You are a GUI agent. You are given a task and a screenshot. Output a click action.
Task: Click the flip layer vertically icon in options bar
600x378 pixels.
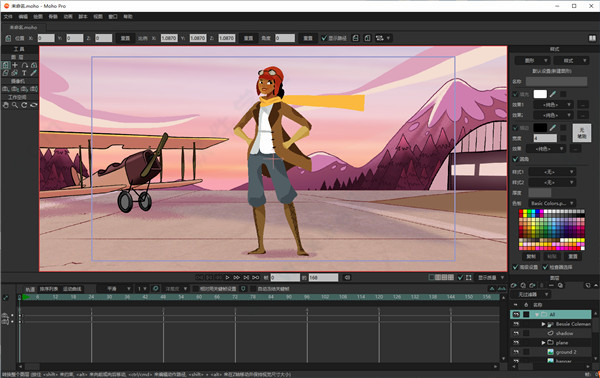pos(367,38)
